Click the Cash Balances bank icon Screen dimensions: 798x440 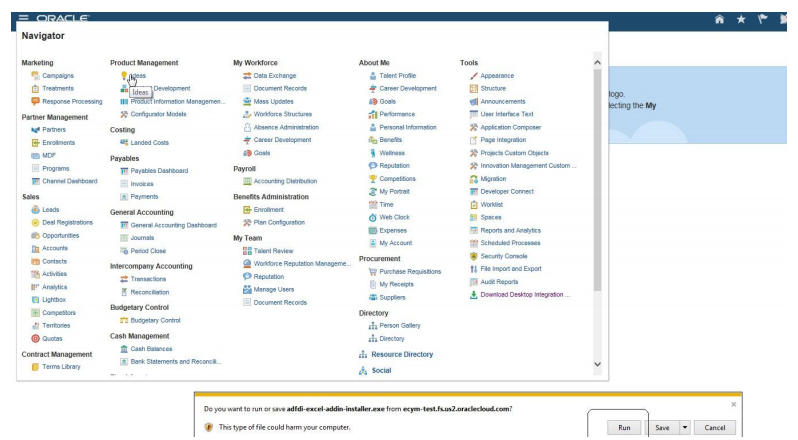point(124,349)
